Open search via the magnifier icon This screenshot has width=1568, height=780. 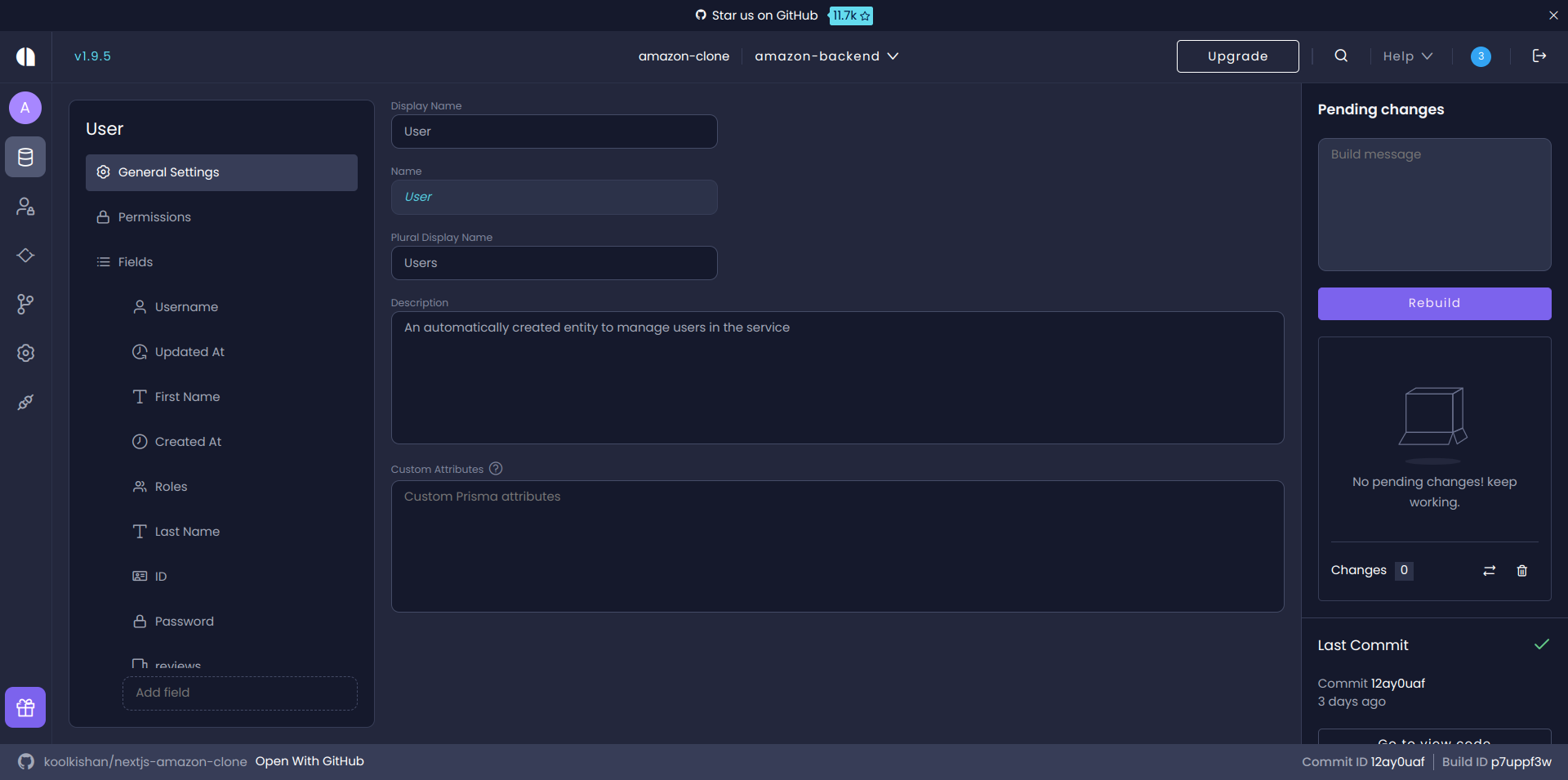[x=1340, y=56]
